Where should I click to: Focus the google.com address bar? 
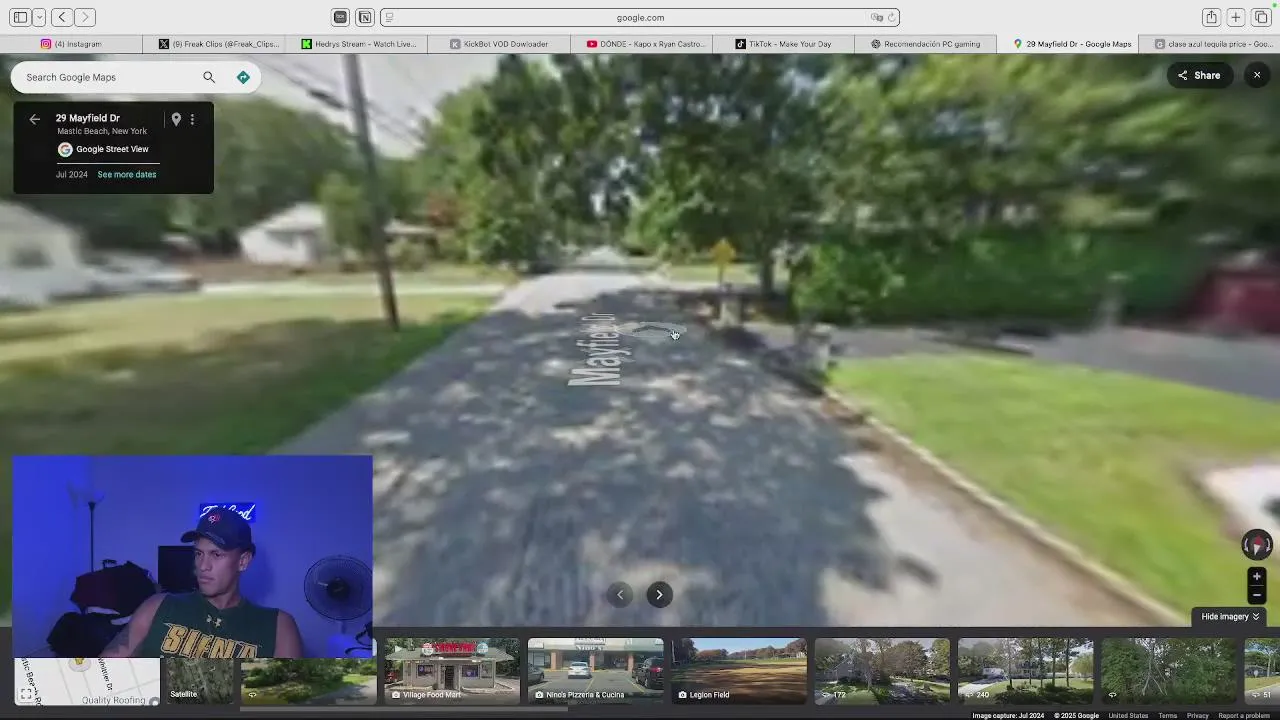point(640,17)
